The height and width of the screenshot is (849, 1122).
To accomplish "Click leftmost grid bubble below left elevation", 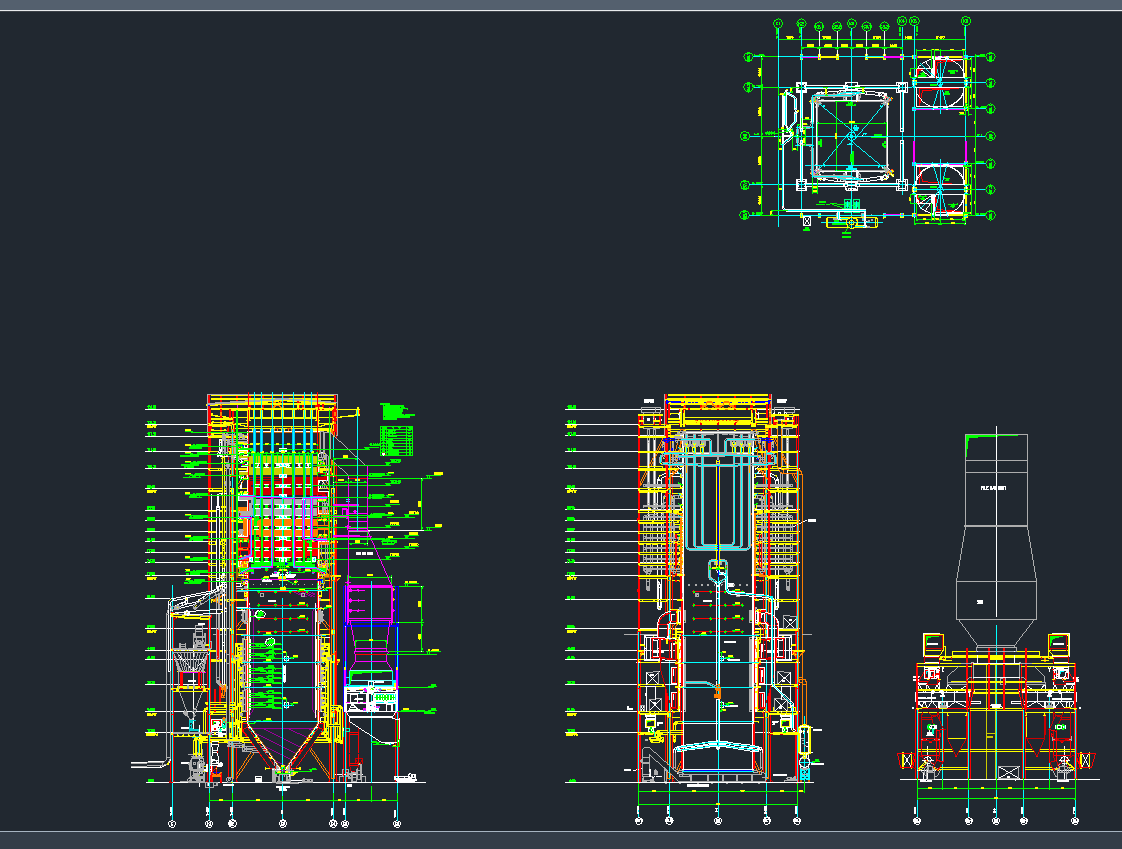I will [x=171, y=823].
